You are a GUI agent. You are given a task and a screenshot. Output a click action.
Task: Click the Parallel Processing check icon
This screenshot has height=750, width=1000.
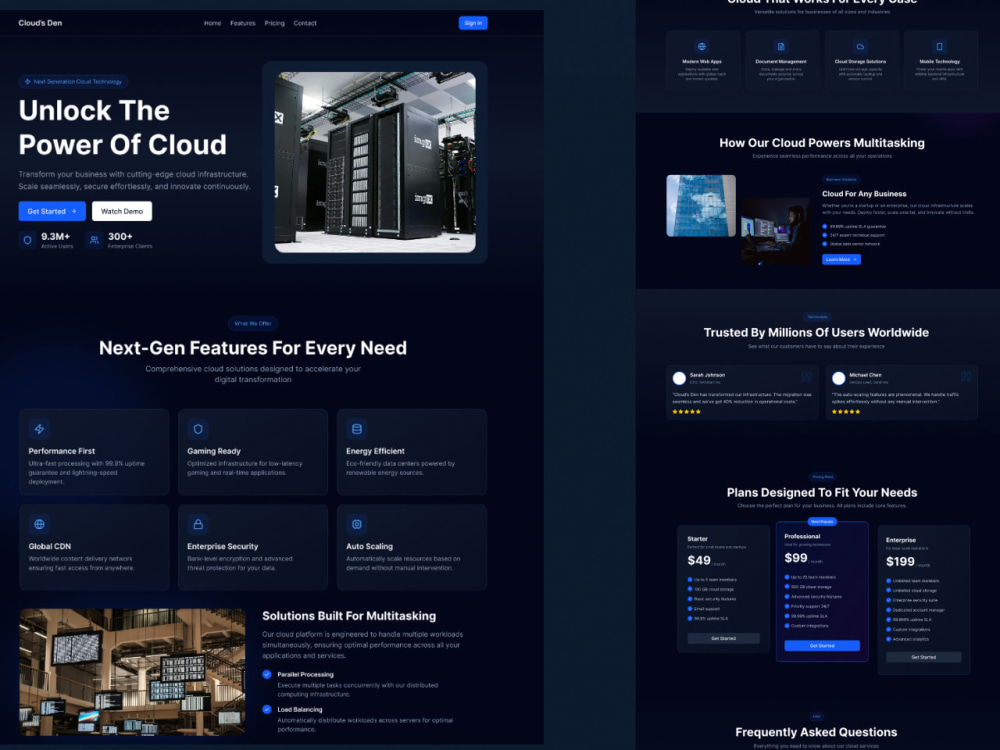pyautogui.click(x=267, y=674)
